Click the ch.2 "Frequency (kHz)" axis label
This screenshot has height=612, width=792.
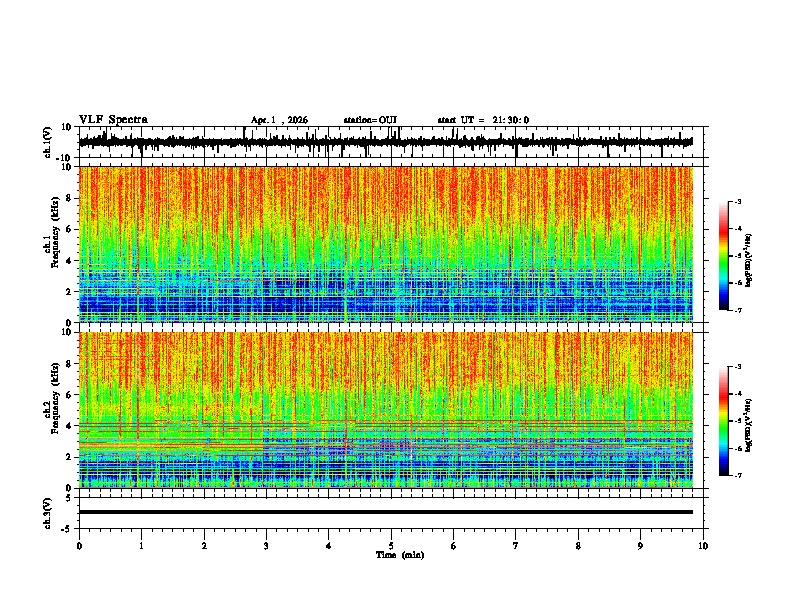[x=55, y=398]
